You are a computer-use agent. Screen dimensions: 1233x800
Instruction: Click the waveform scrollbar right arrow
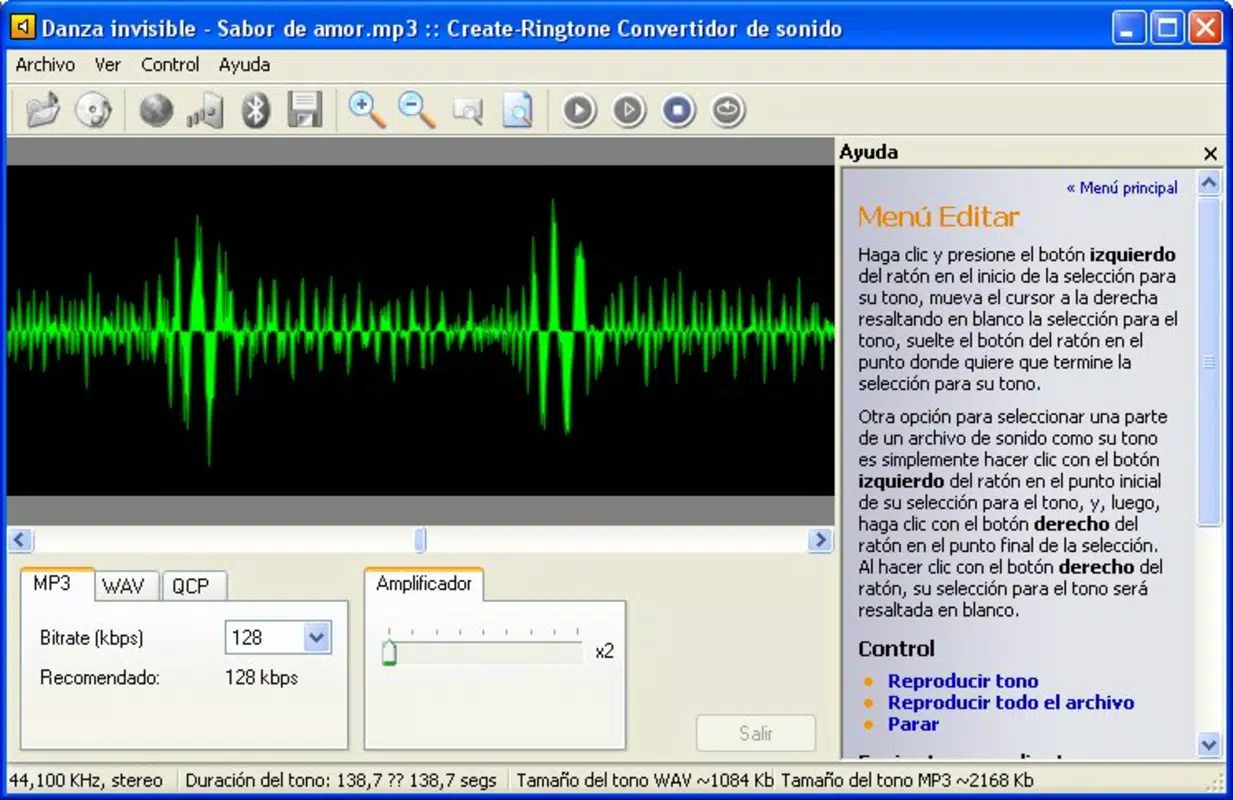pyautogui.click(x=820, y=540)
